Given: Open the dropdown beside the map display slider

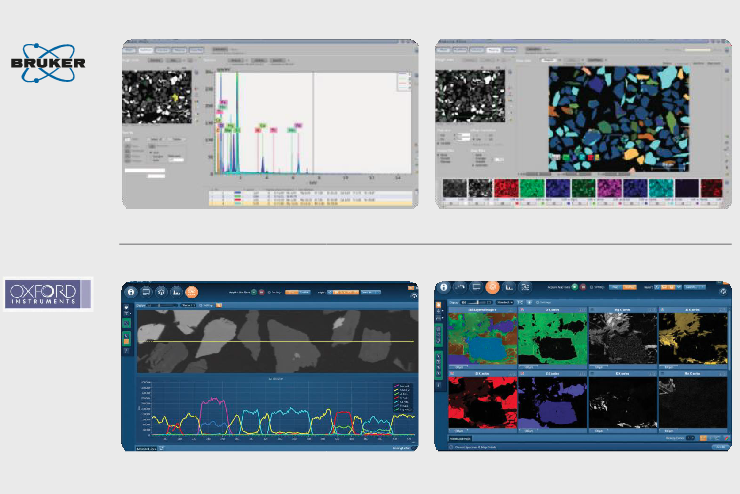Looking at the screenshot, I should (x=506, y=300).
